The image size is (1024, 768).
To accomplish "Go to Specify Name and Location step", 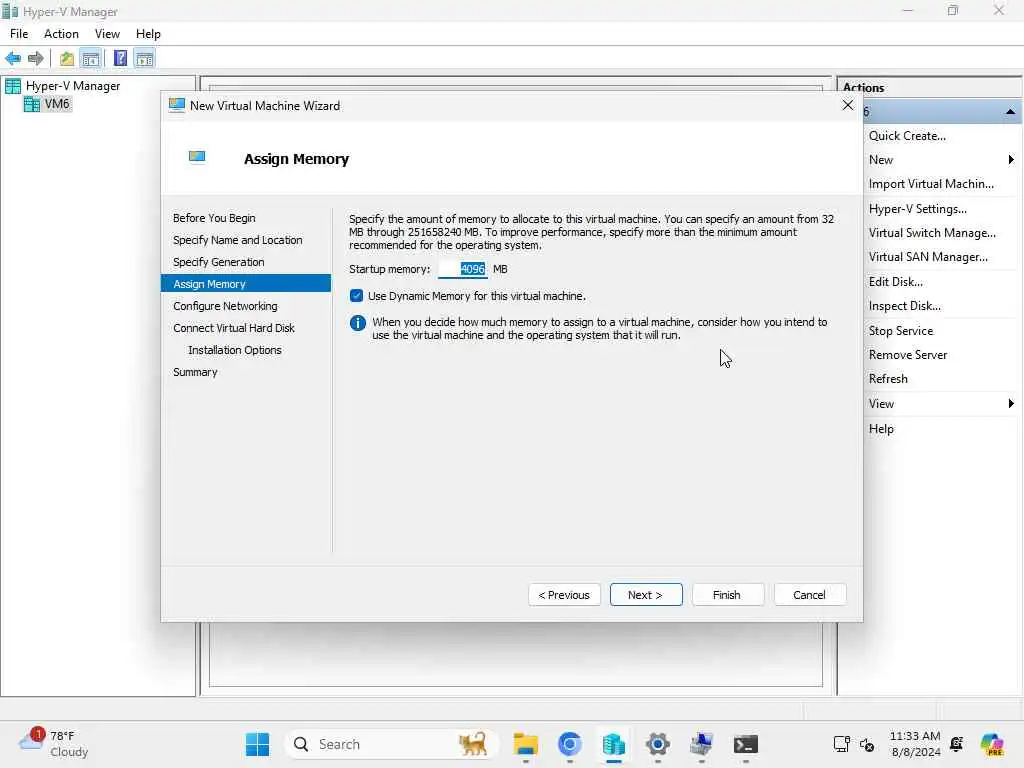I will pos(238,240).
